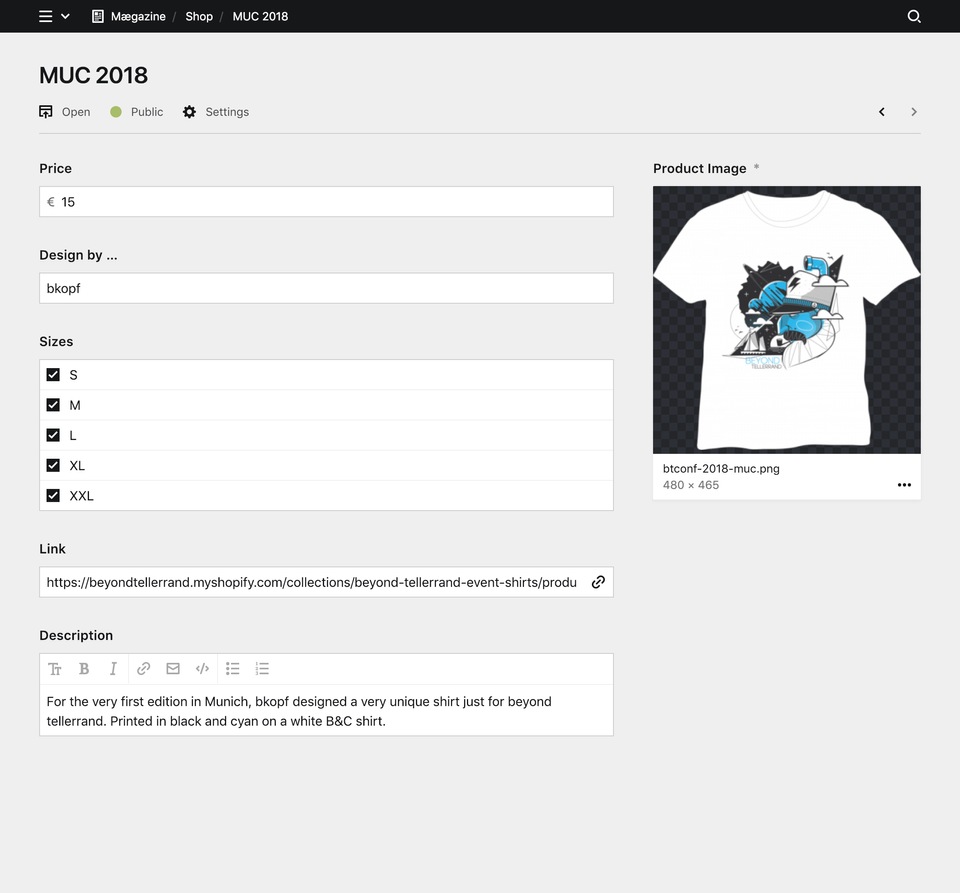Insert a bulleted list

pyautogui.click(x=232, y=669)
